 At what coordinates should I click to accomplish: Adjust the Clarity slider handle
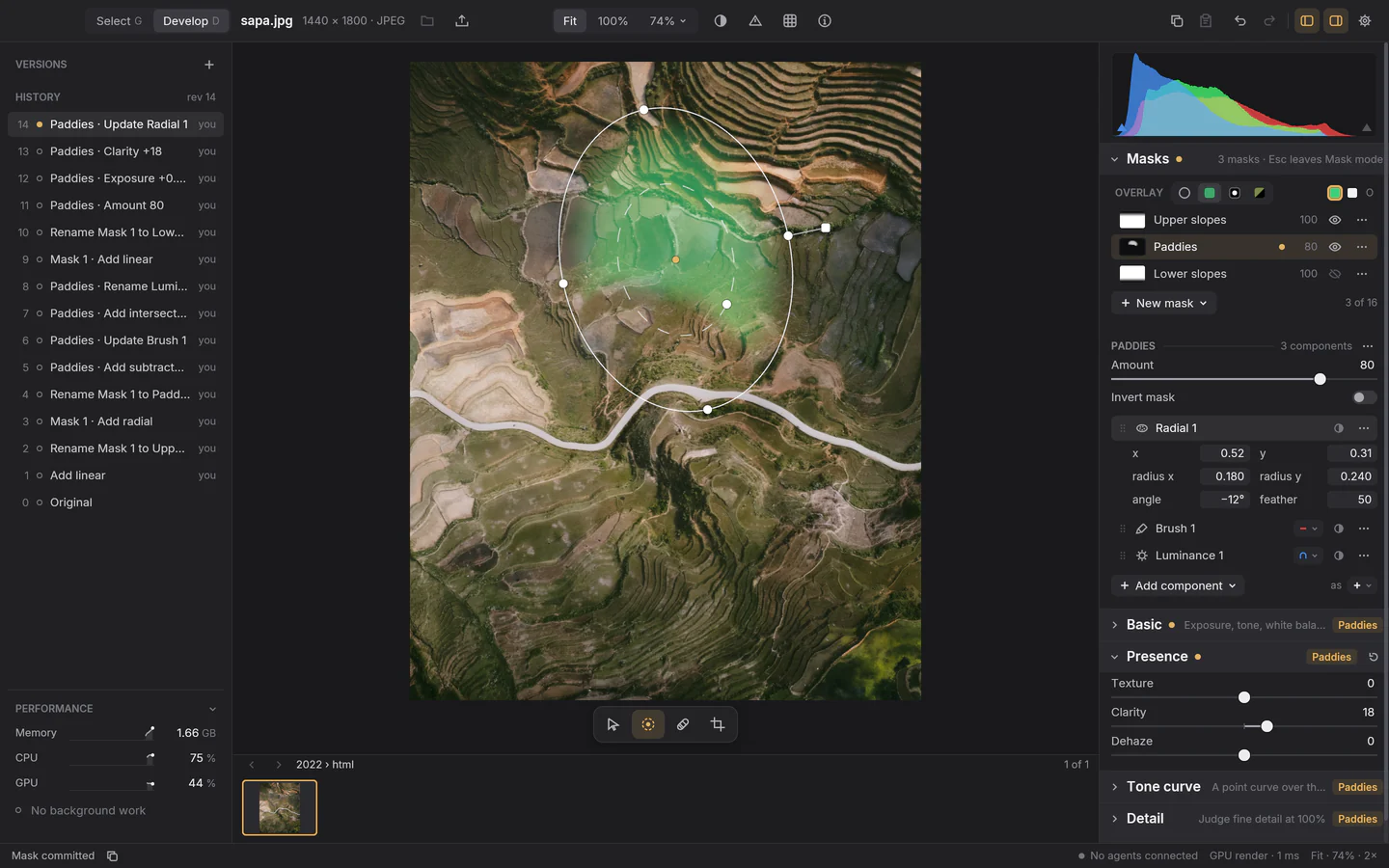click(1266, 726)
